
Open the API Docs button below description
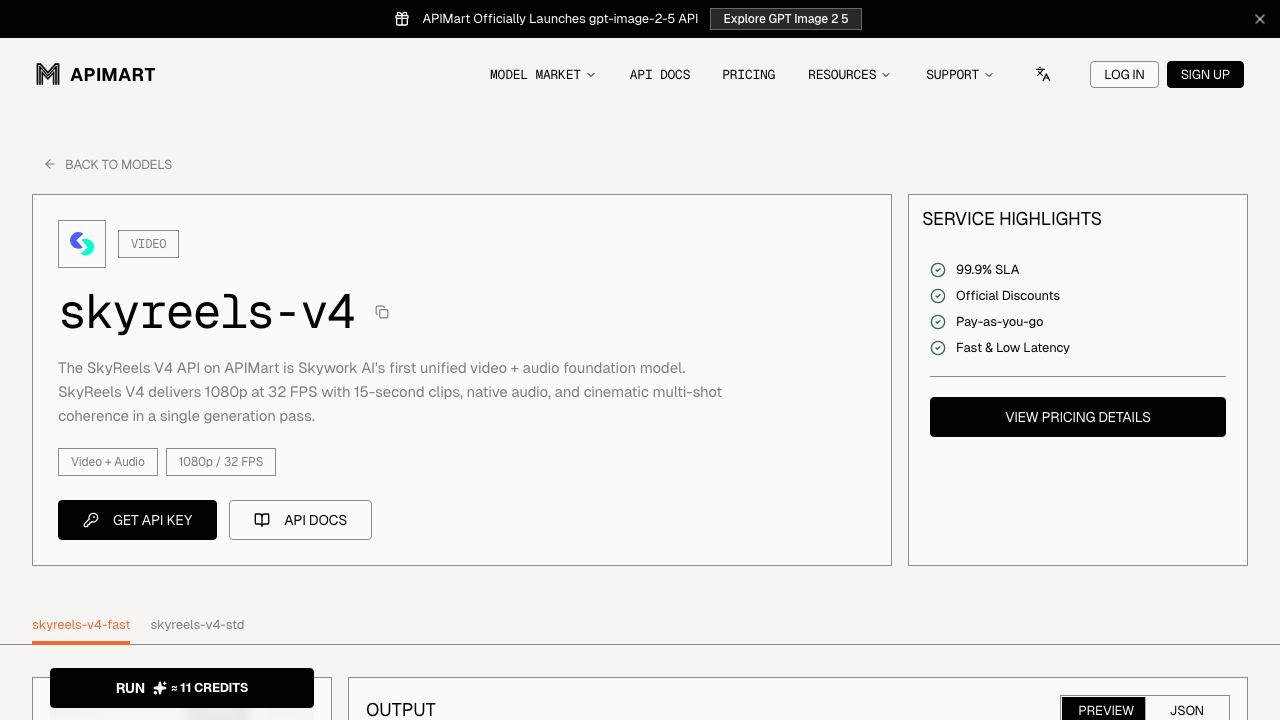[x=300, y=520]
